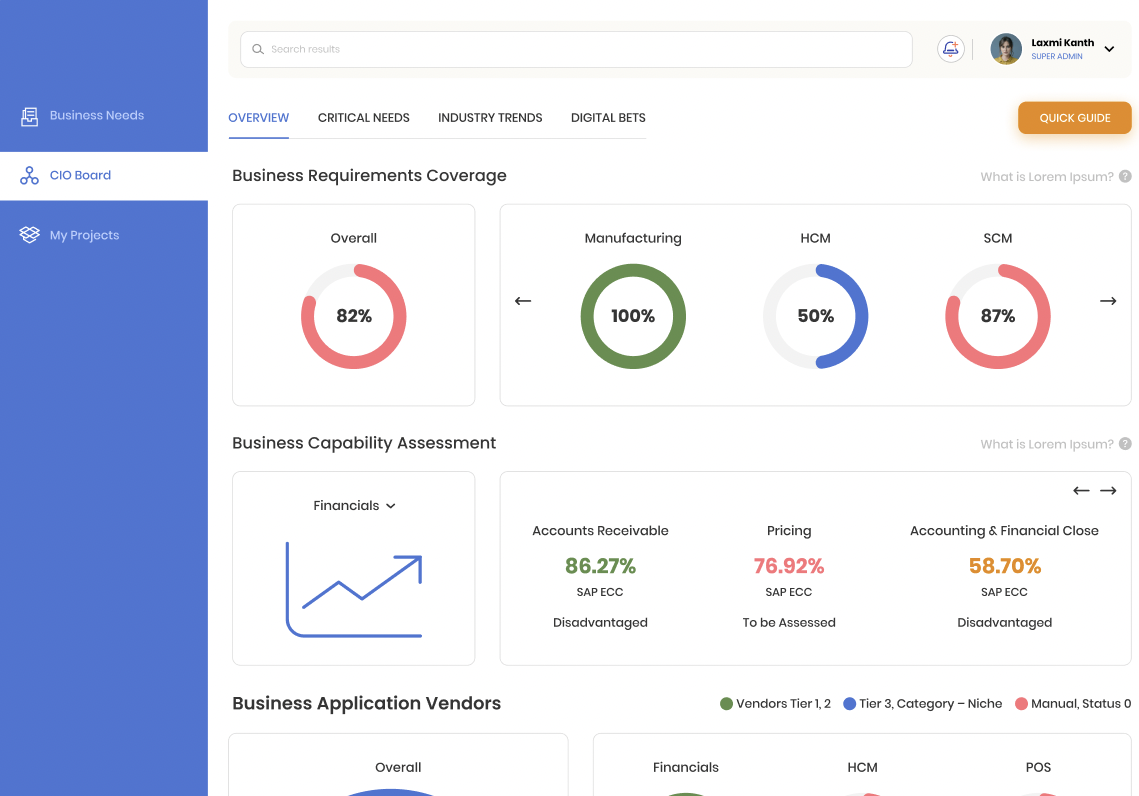Click the Business Application Vendors heading

[367, 703]
